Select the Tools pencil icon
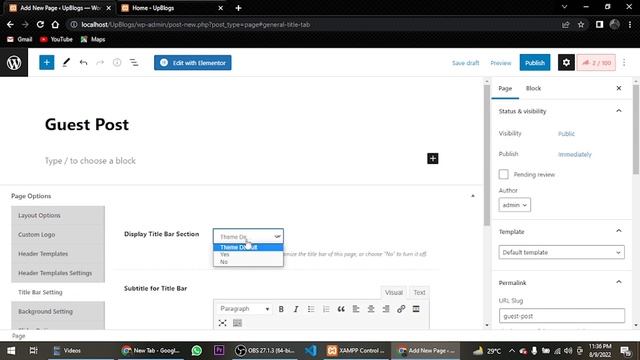This screenshot has height=360, width=640. click(66, 62)
